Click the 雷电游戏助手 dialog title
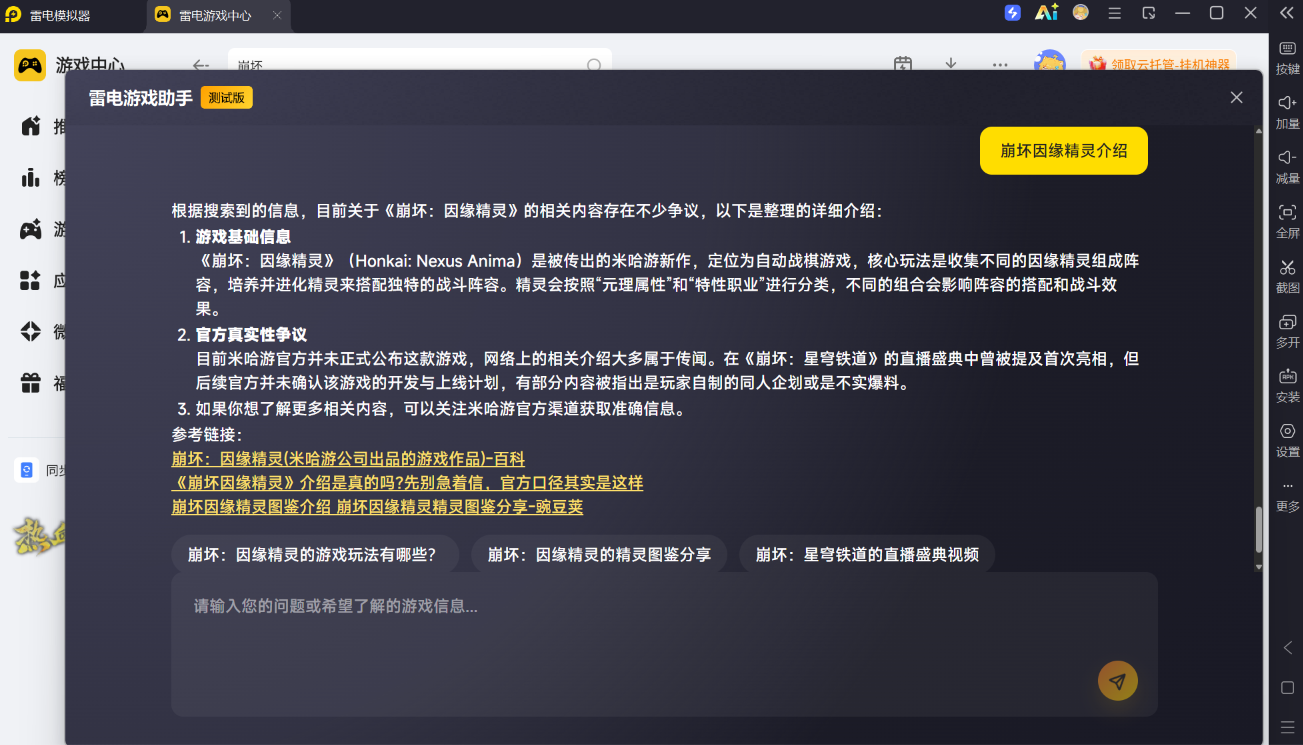 tap(141, 97)
